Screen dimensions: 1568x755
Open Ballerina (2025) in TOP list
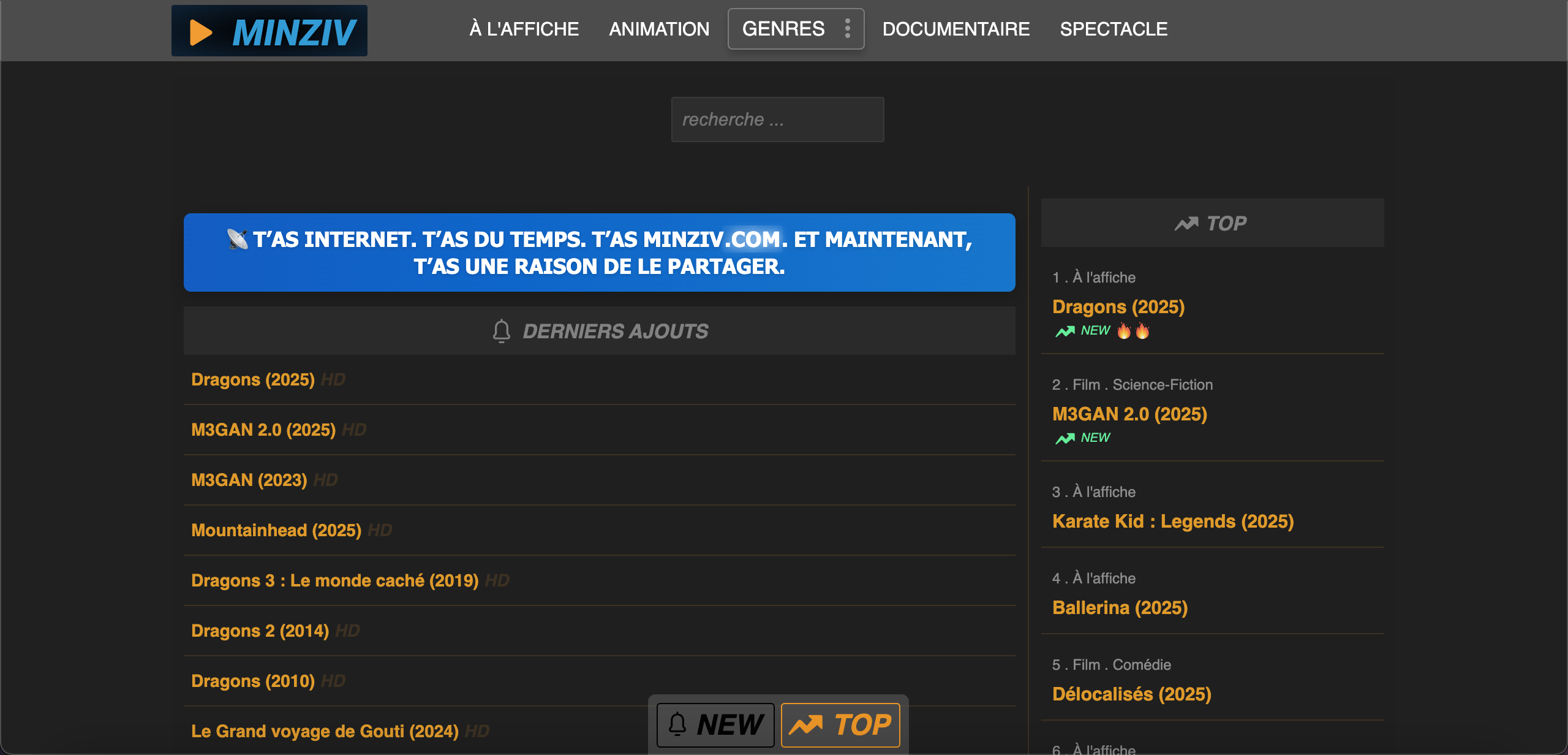click(1120, 607)
